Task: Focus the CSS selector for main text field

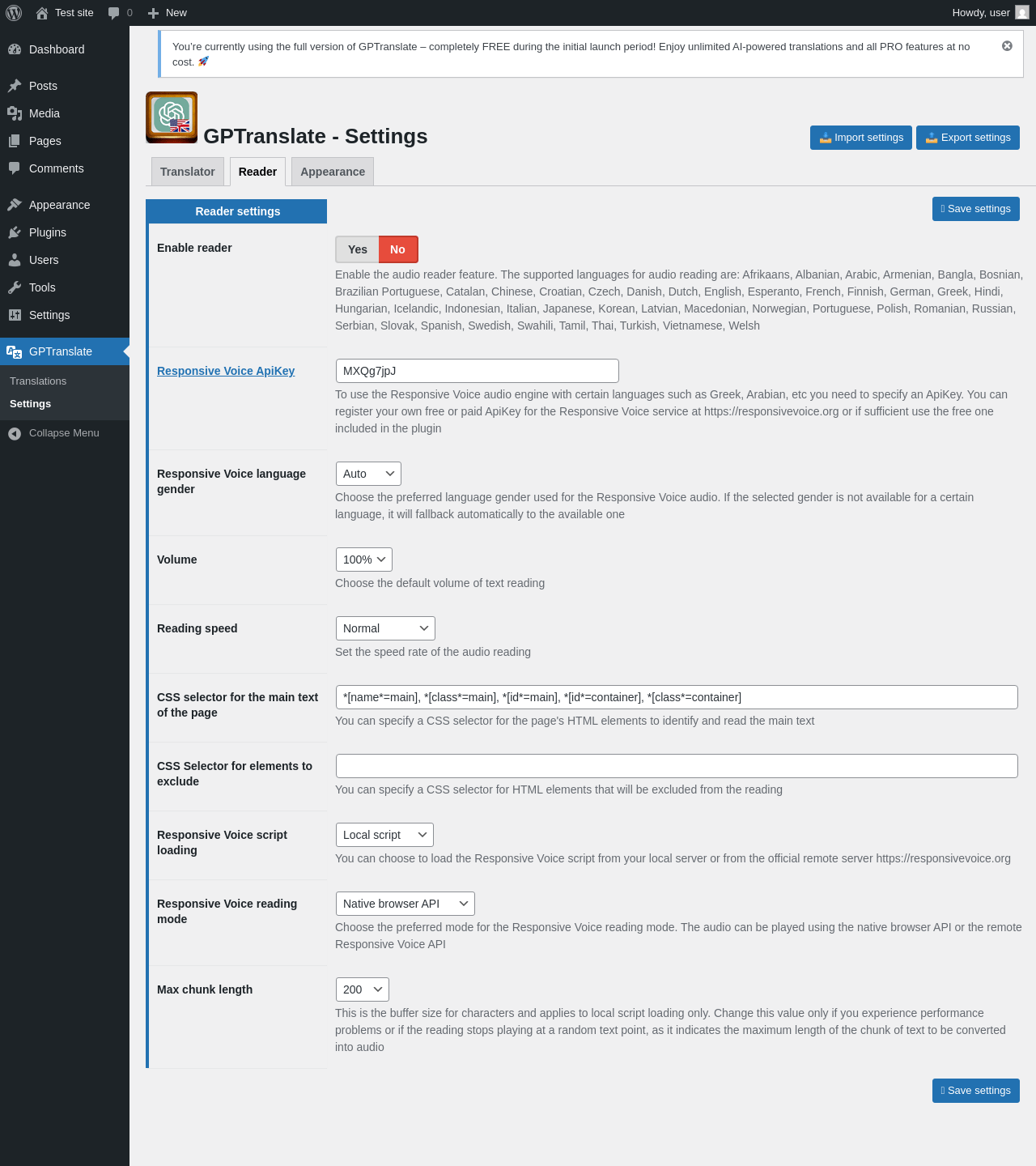Action: coord(677,697)
